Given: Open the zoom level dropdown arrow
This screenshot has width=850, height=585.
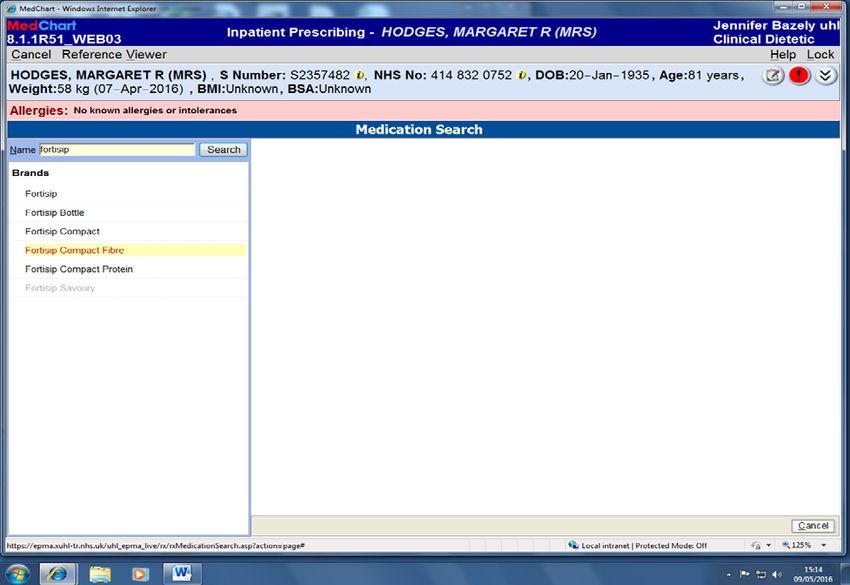Looking at the screenshot, I should pos(823,545).
